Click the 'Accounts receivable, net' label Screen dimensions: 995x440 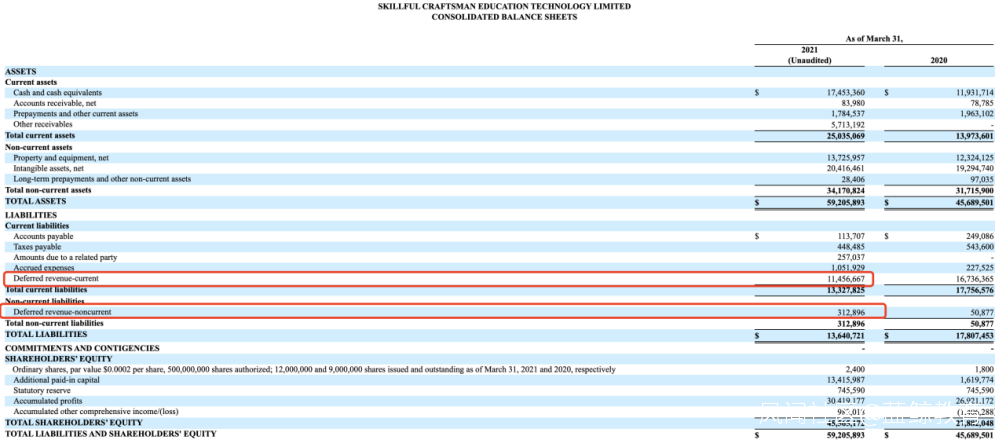tap(54, 103)
